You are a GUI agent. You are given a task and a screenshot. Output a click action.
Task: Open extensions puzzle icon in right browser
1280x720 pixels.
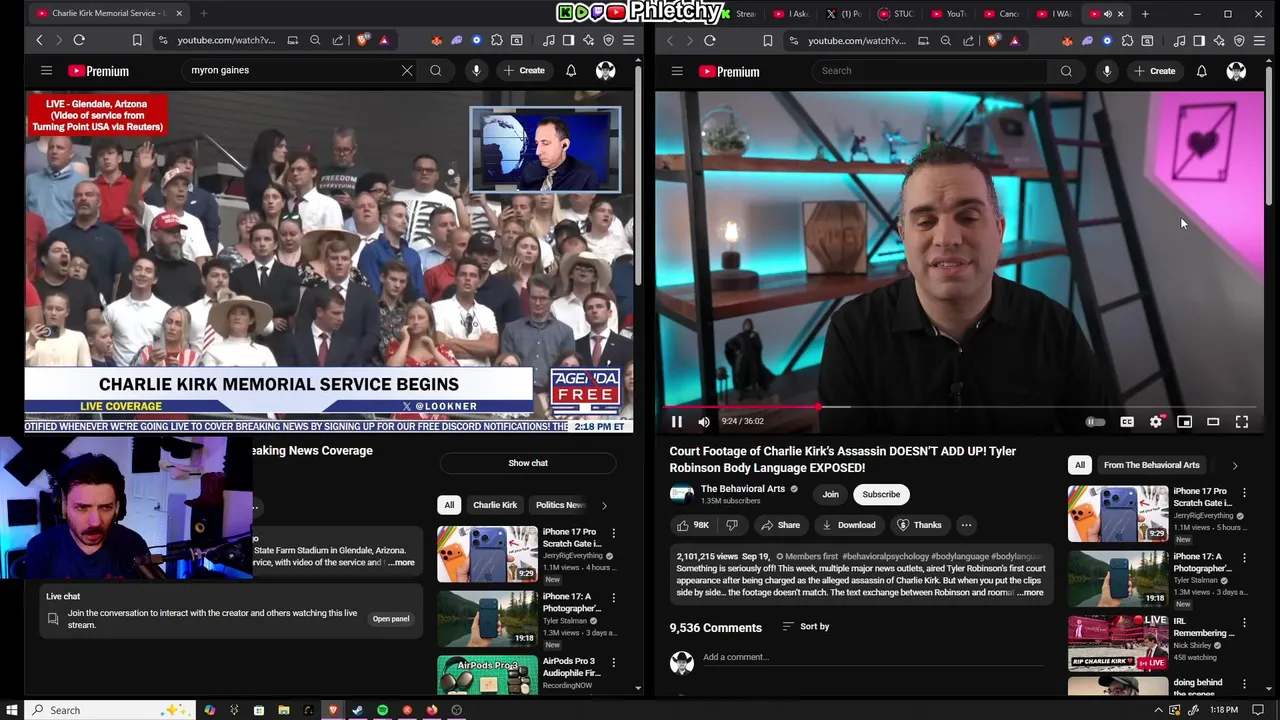pyautogui.click(x=1127, y=40)
